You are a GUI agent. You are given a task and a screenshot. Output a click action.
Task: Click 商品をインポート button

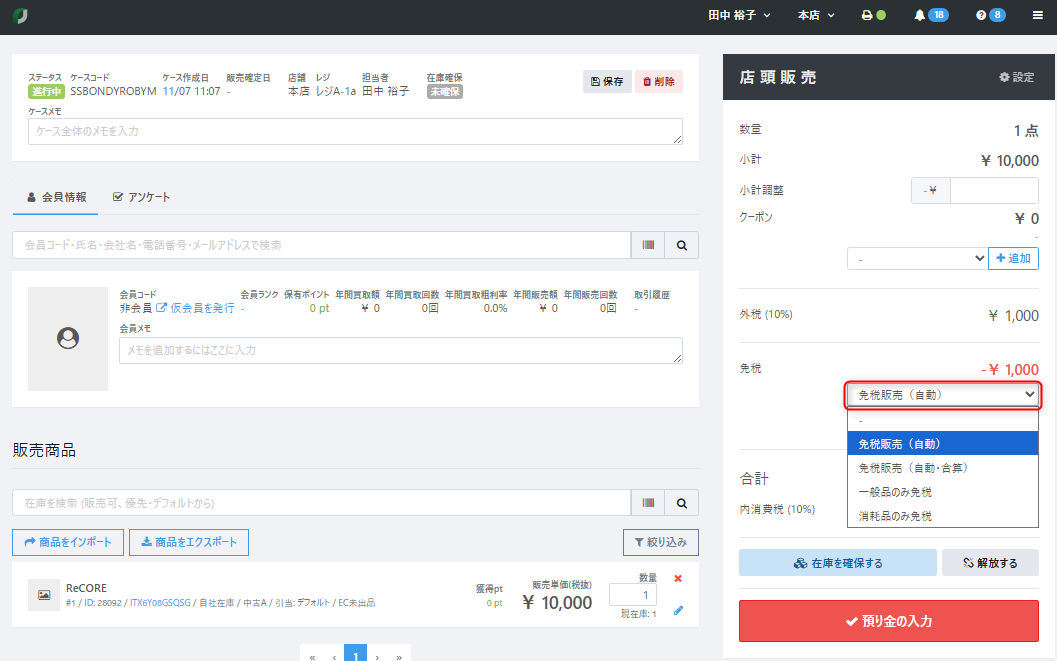(x=68, y=542)
